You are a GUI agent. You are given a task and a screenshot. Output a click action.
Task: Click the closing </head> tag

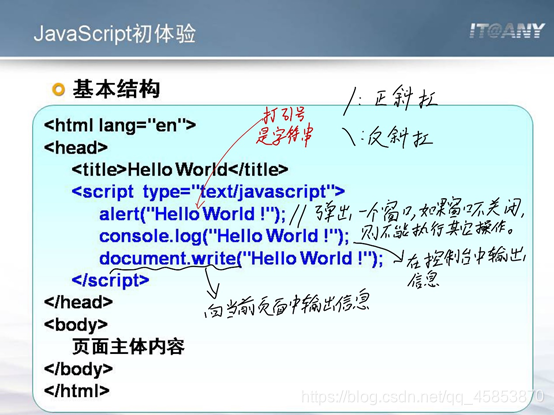[x=78, y=302]
